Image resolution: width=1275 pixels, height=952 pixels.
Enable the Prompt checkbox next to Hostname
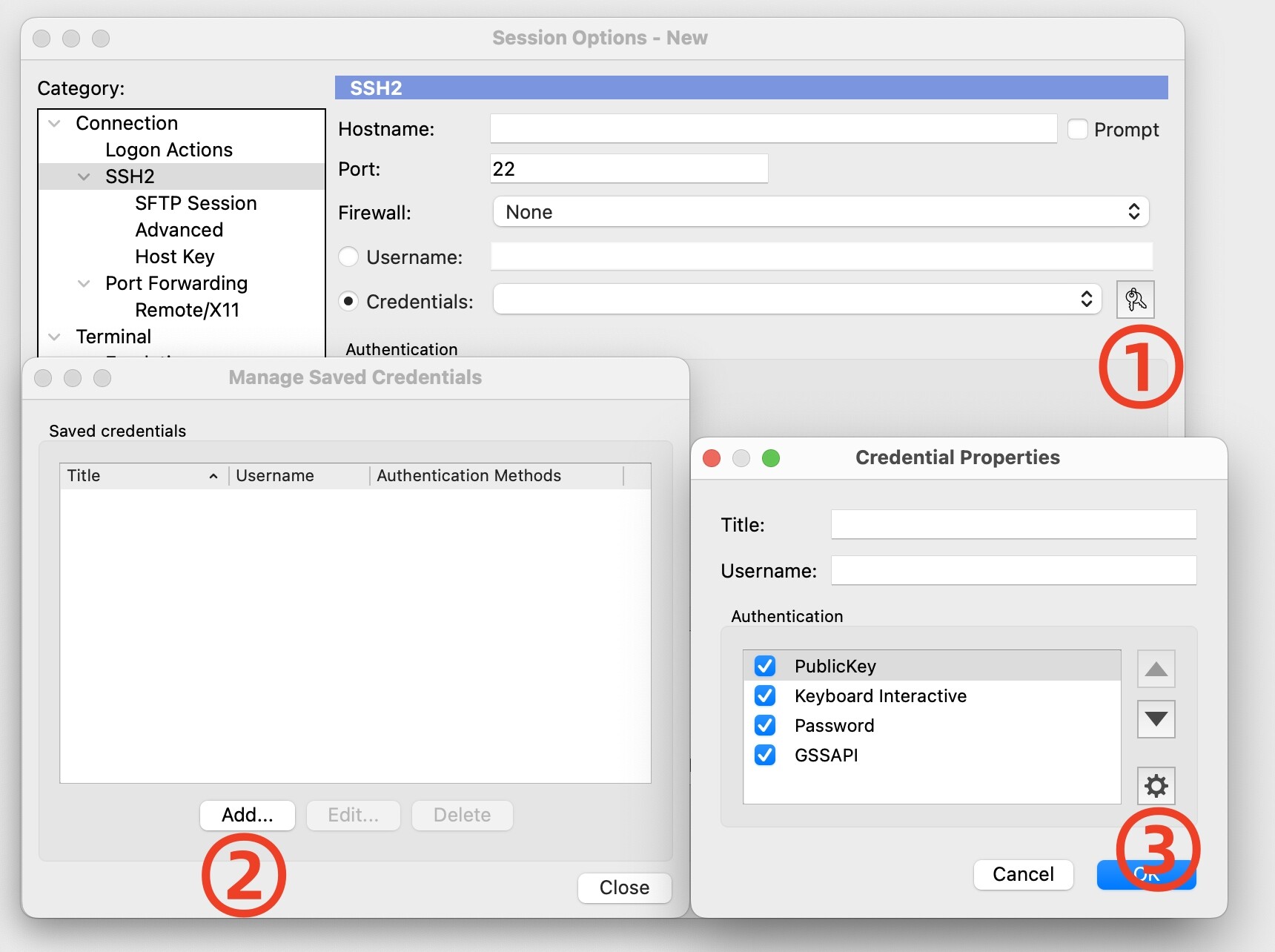click(1078, 129)
